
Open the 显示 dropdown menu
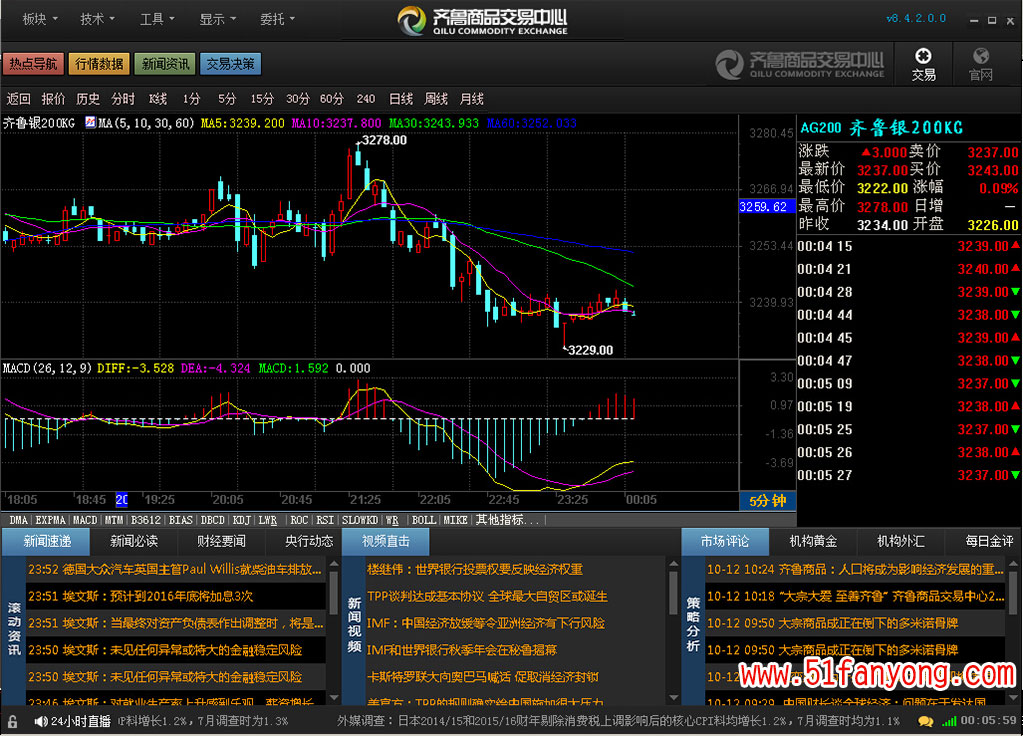click(x=217, y=19)
